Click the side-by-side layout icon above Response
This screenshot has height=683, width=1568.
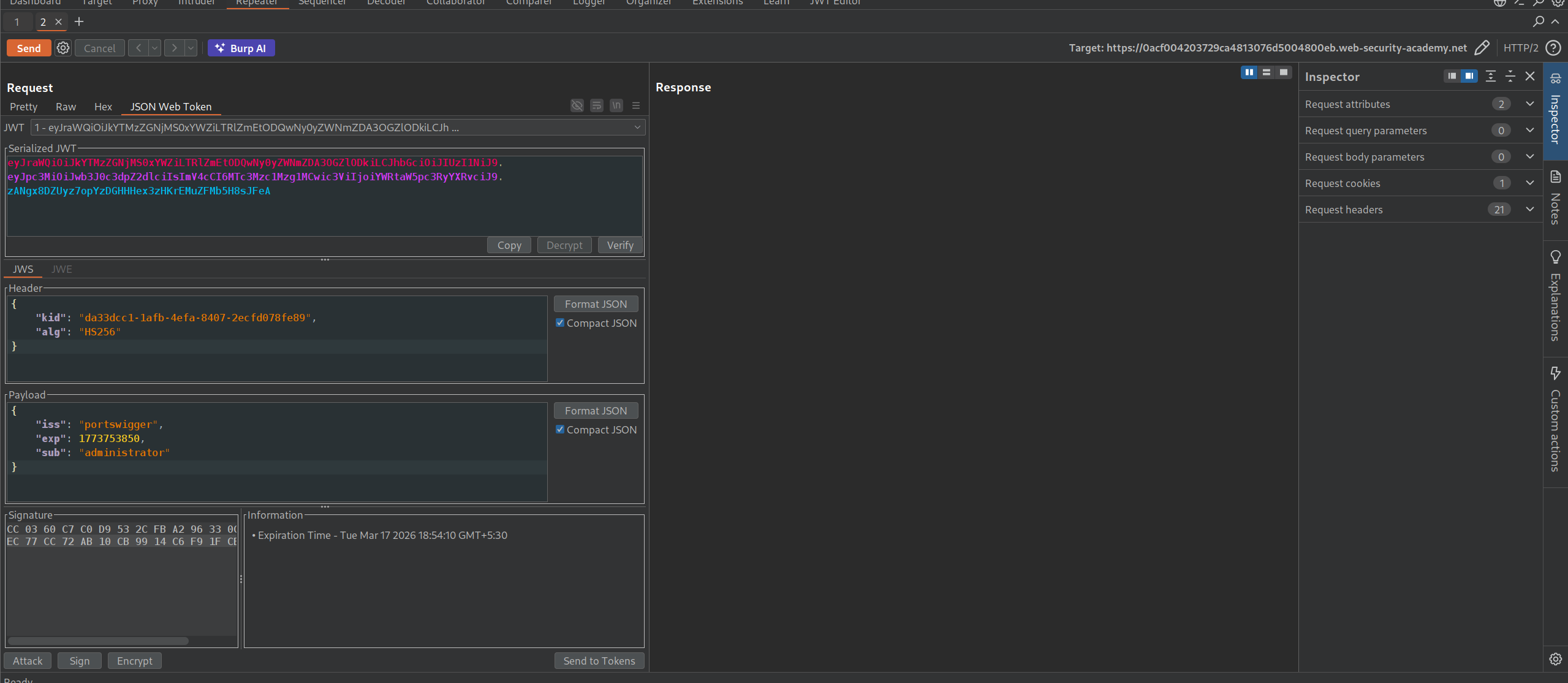pyautogui.click(x=1249, y=72)
